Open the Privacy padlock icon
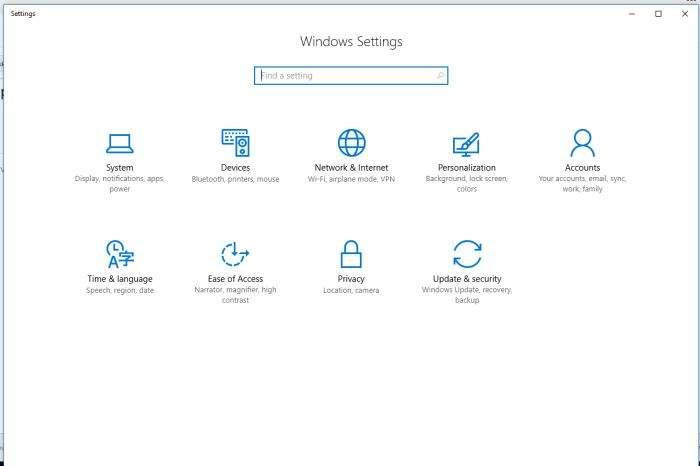The height and width of the screenshot is (466, 700). (351, 254)
